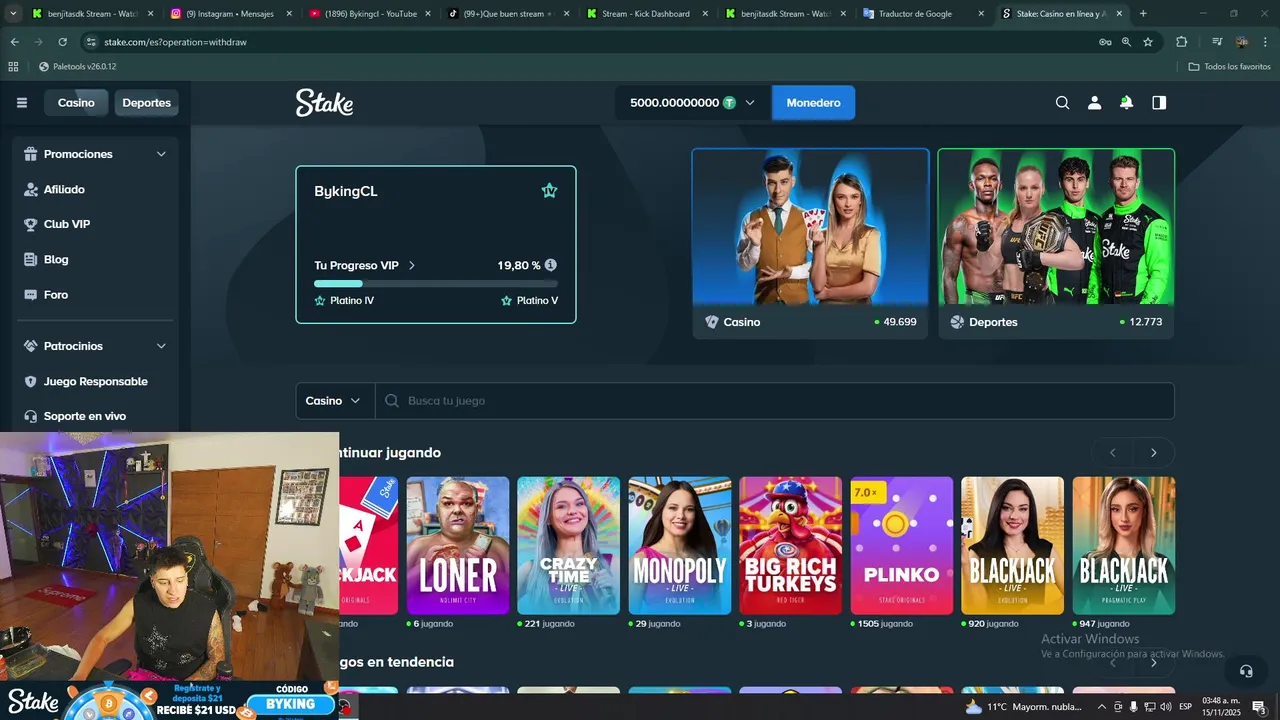Bookmark this page with star icon

click(x=1148, y=42)
